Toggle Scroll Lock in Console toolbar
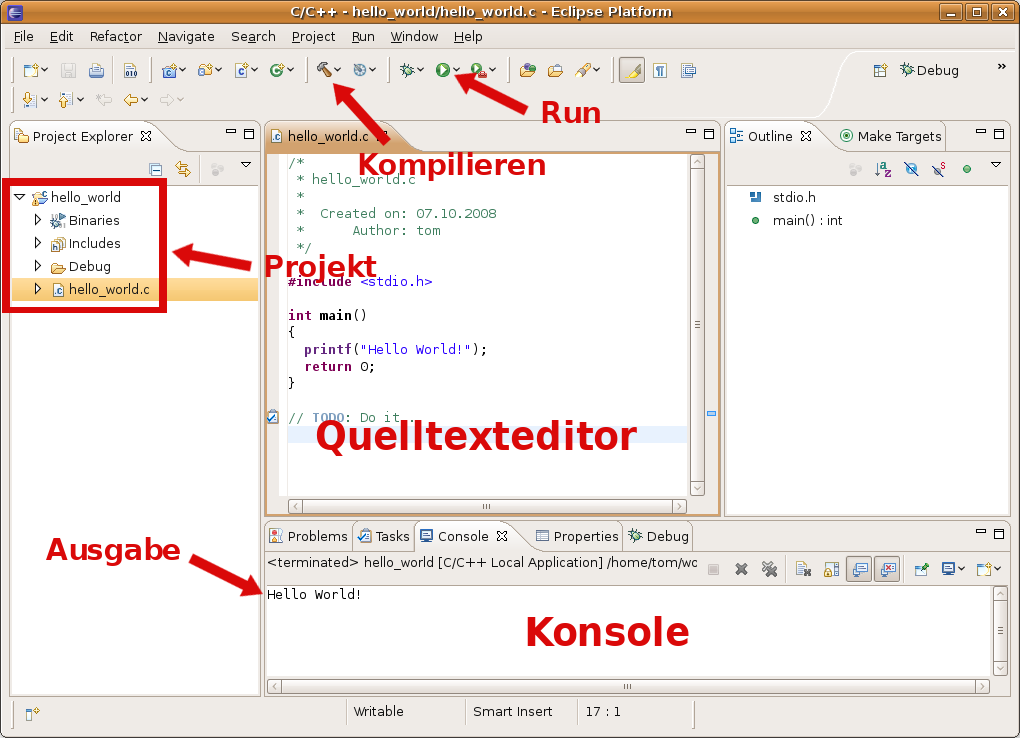The width and height of the screenshot is (1020, 738). click(x=831, y=569)
